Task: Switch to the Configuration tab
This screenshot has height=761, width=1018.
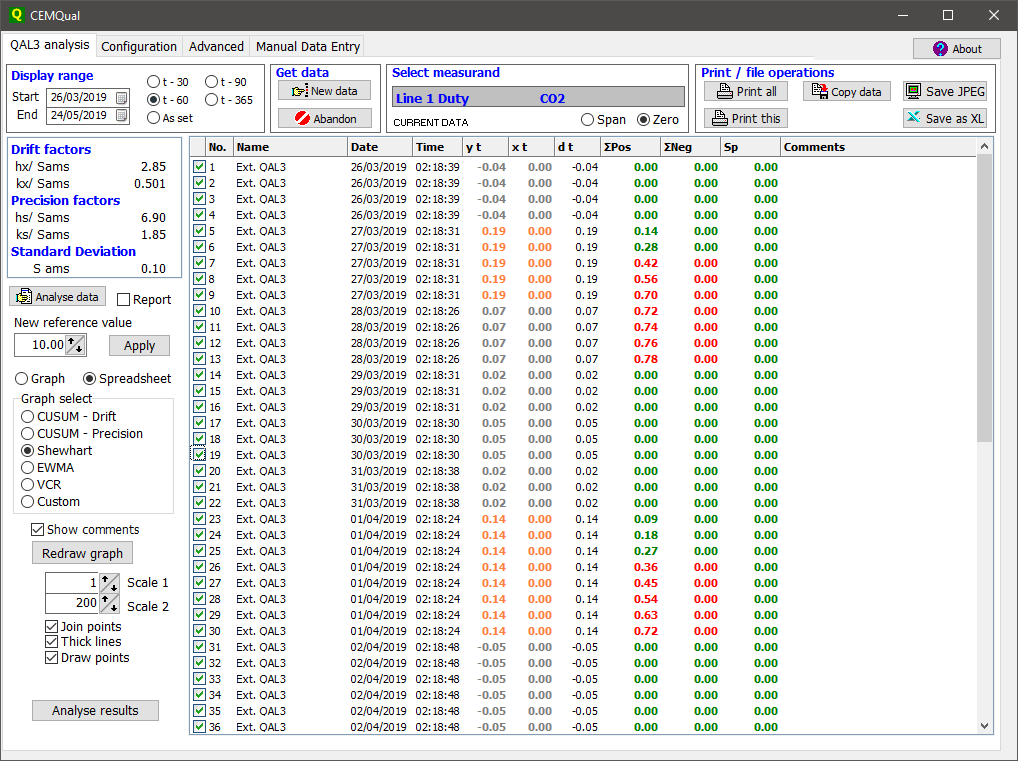Action: coord(139,47)
